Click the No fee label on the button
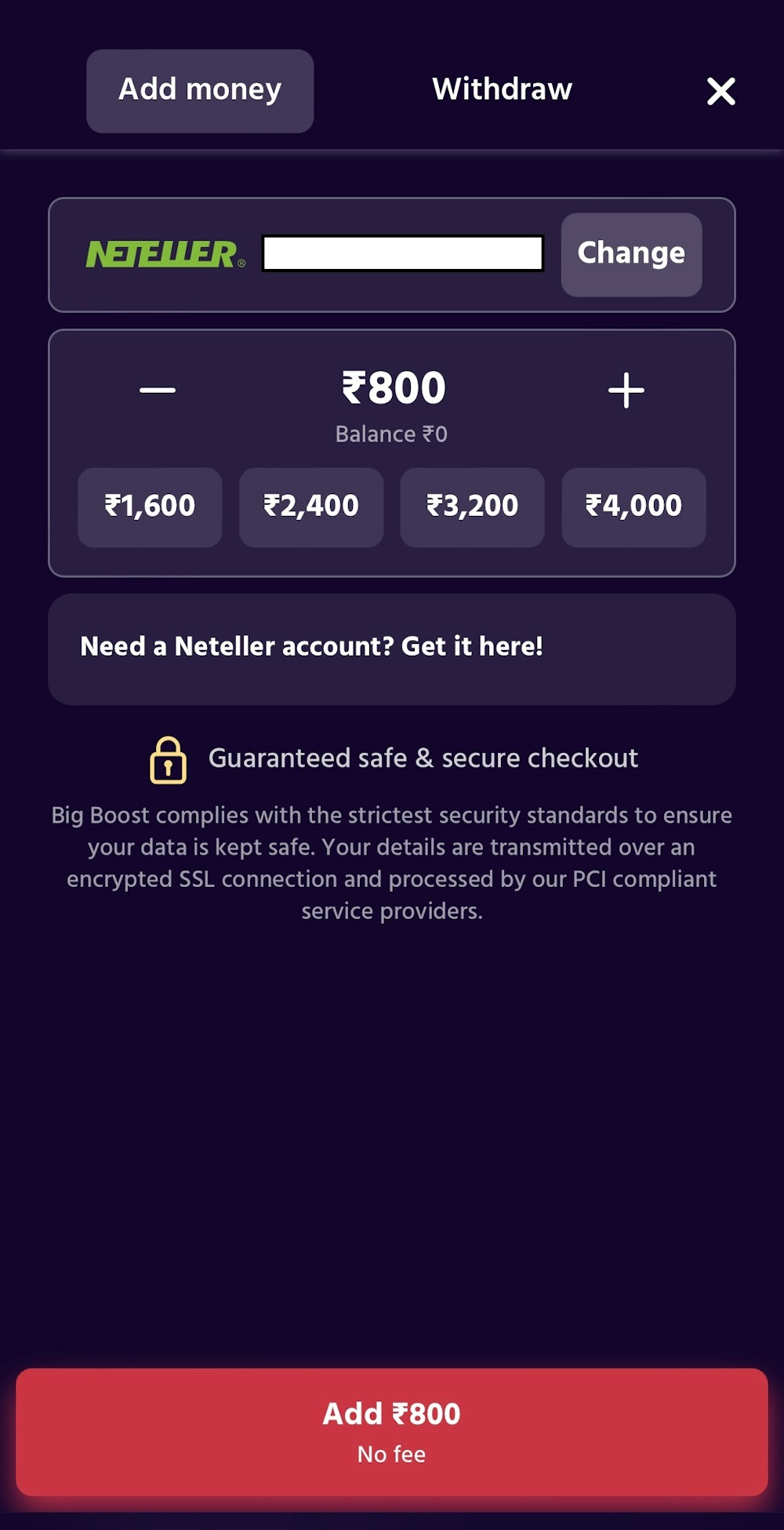 390,1454
